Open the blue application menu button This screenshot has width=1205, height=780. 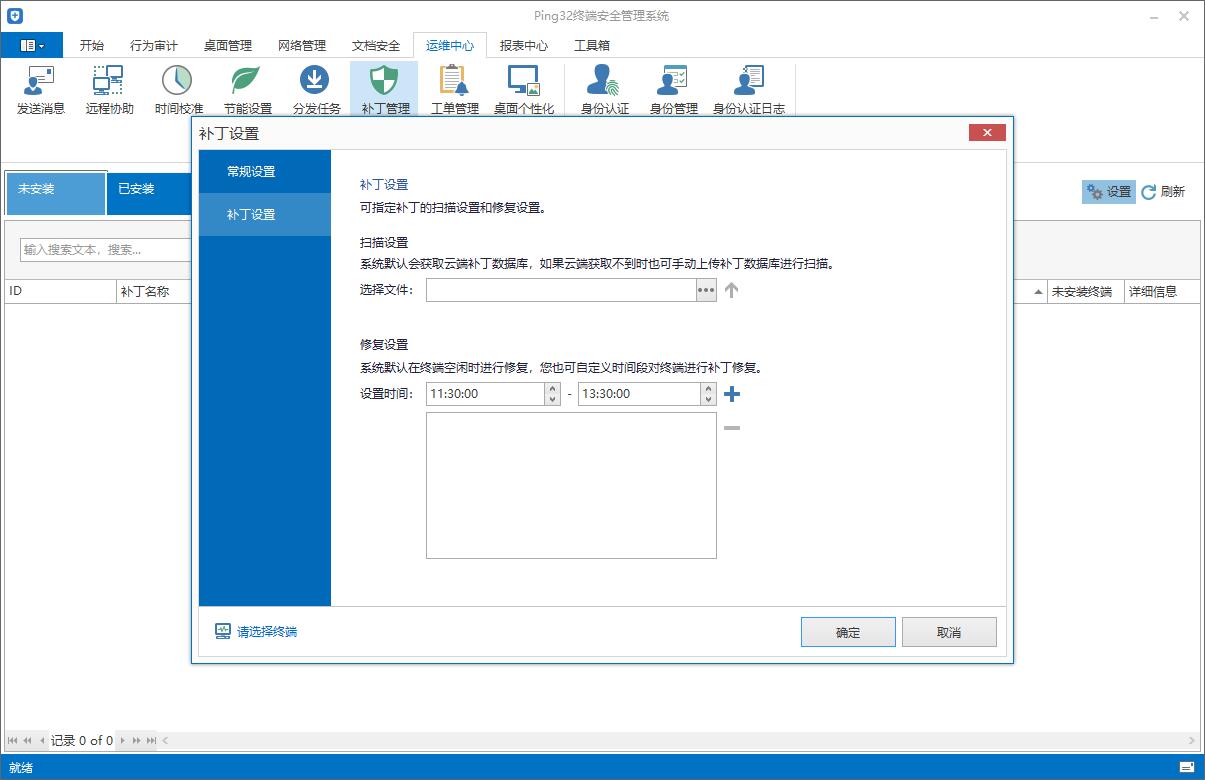click(32, 45)
